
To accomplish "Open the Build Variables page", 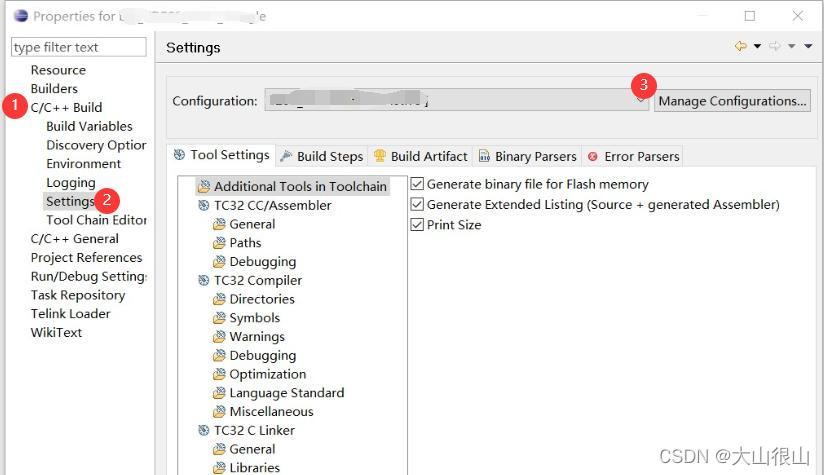I will tap(89, 126).
